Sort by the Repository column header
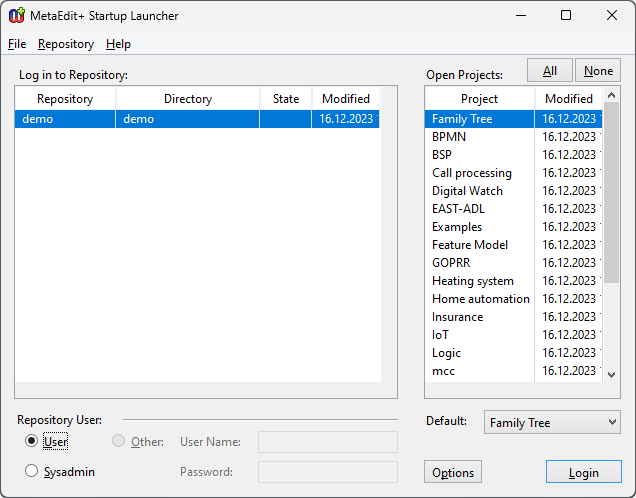 click(x=65, y=99)
